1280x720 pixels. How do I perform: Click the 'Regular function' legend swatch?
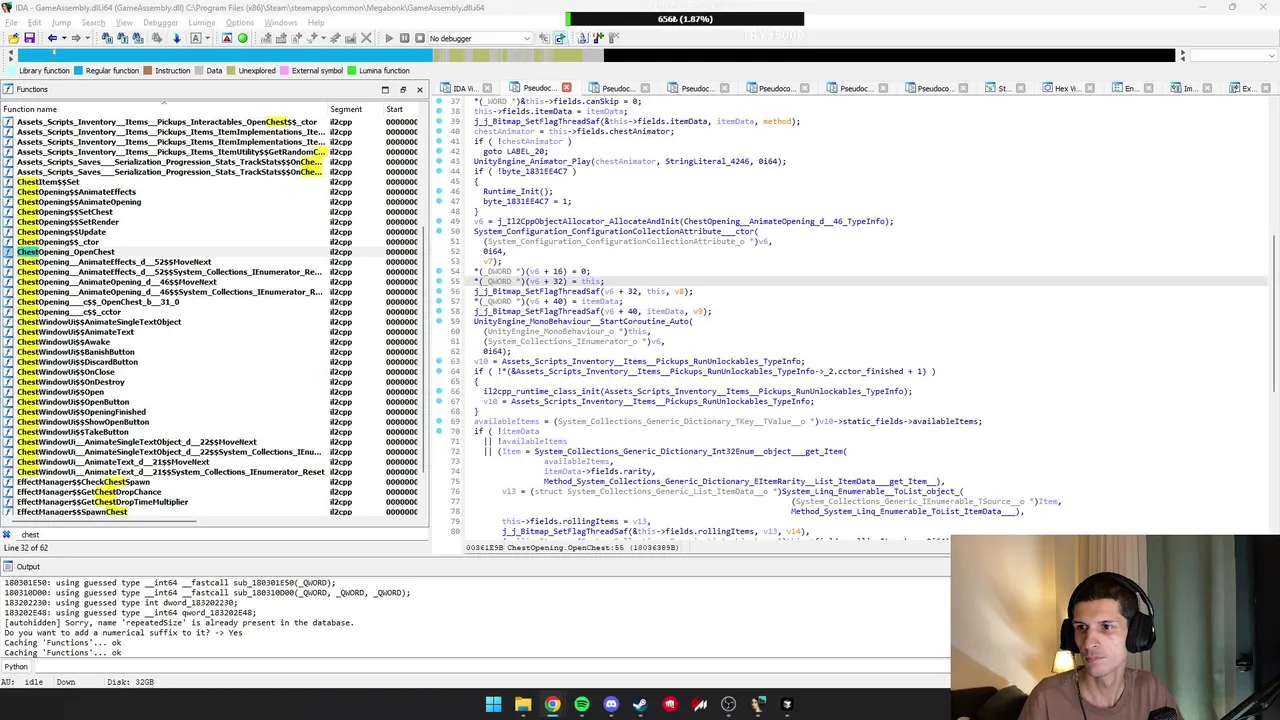[79, 71]
